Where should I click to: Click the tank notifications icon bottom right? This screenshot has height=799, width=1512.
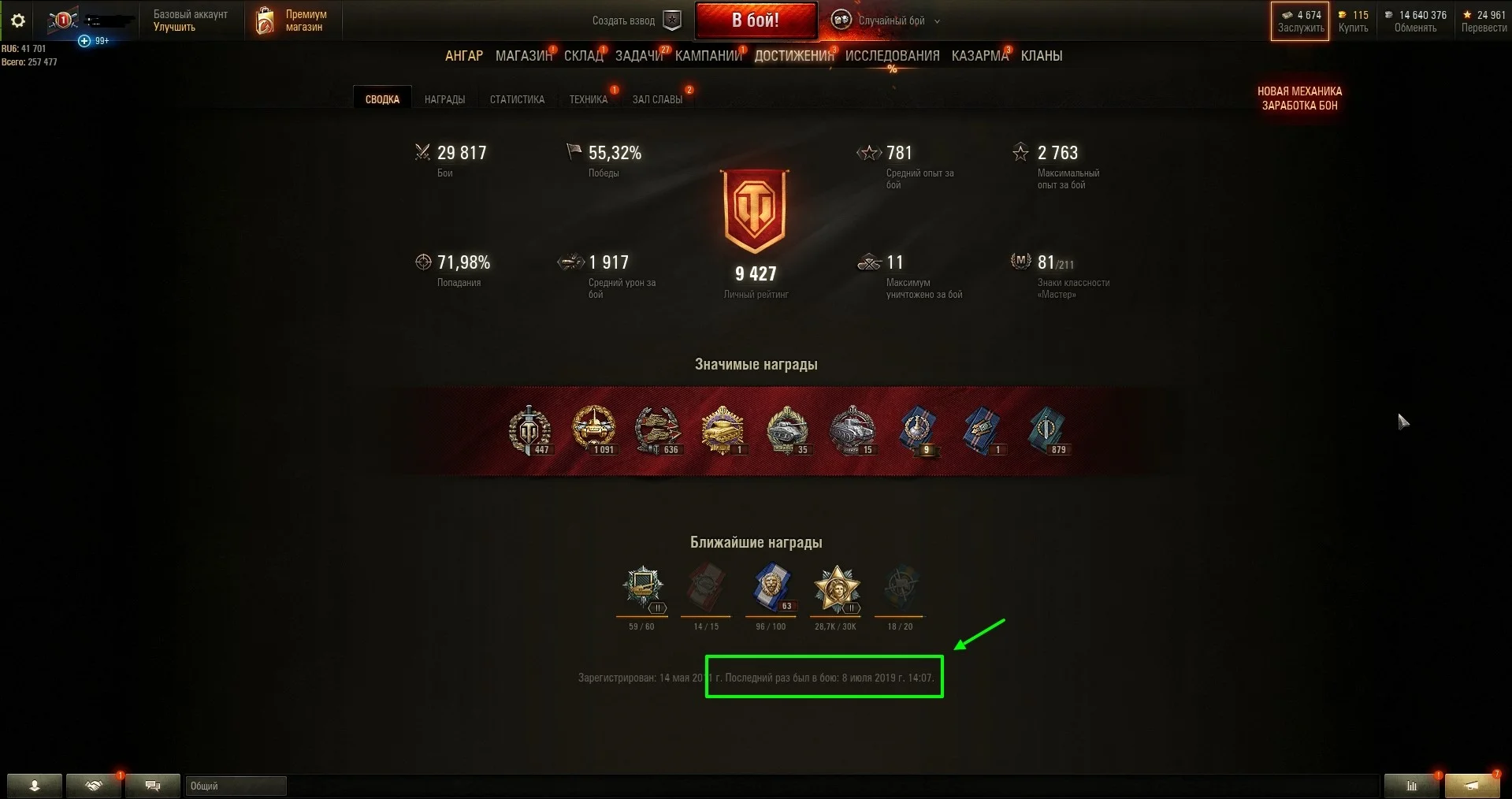point(1472,786)
